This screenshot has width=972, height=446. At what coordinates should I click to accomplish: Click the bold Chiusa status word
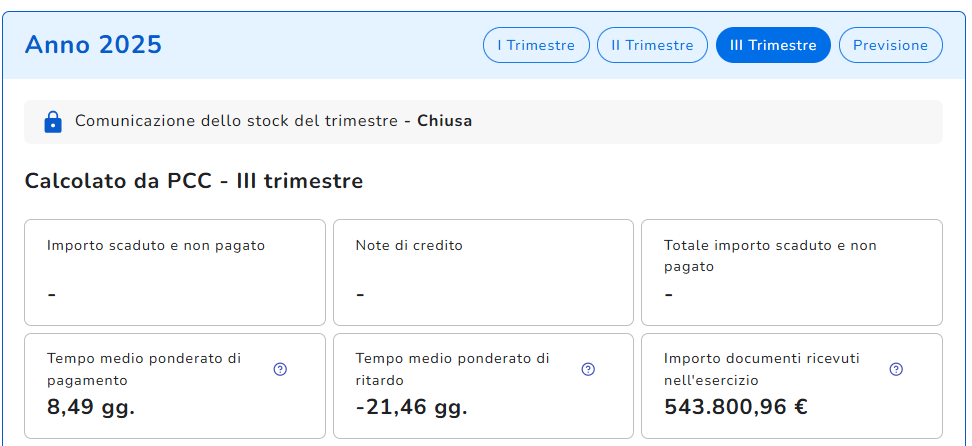point(444,121)
